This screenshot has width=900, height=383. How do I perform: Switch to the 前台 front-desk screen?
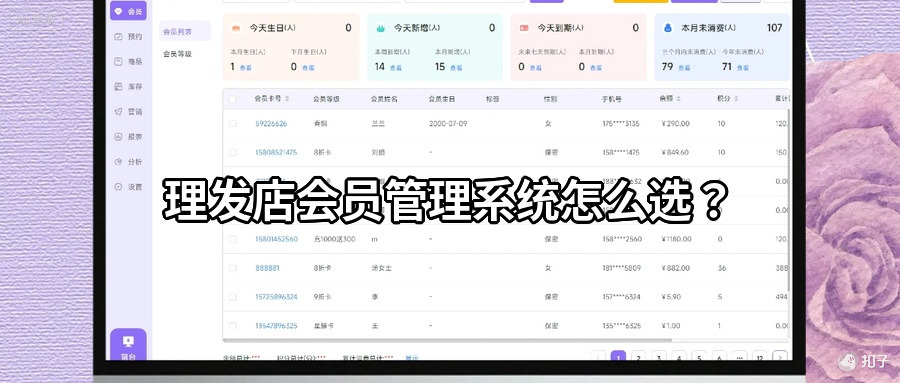[x=128, y=346]
